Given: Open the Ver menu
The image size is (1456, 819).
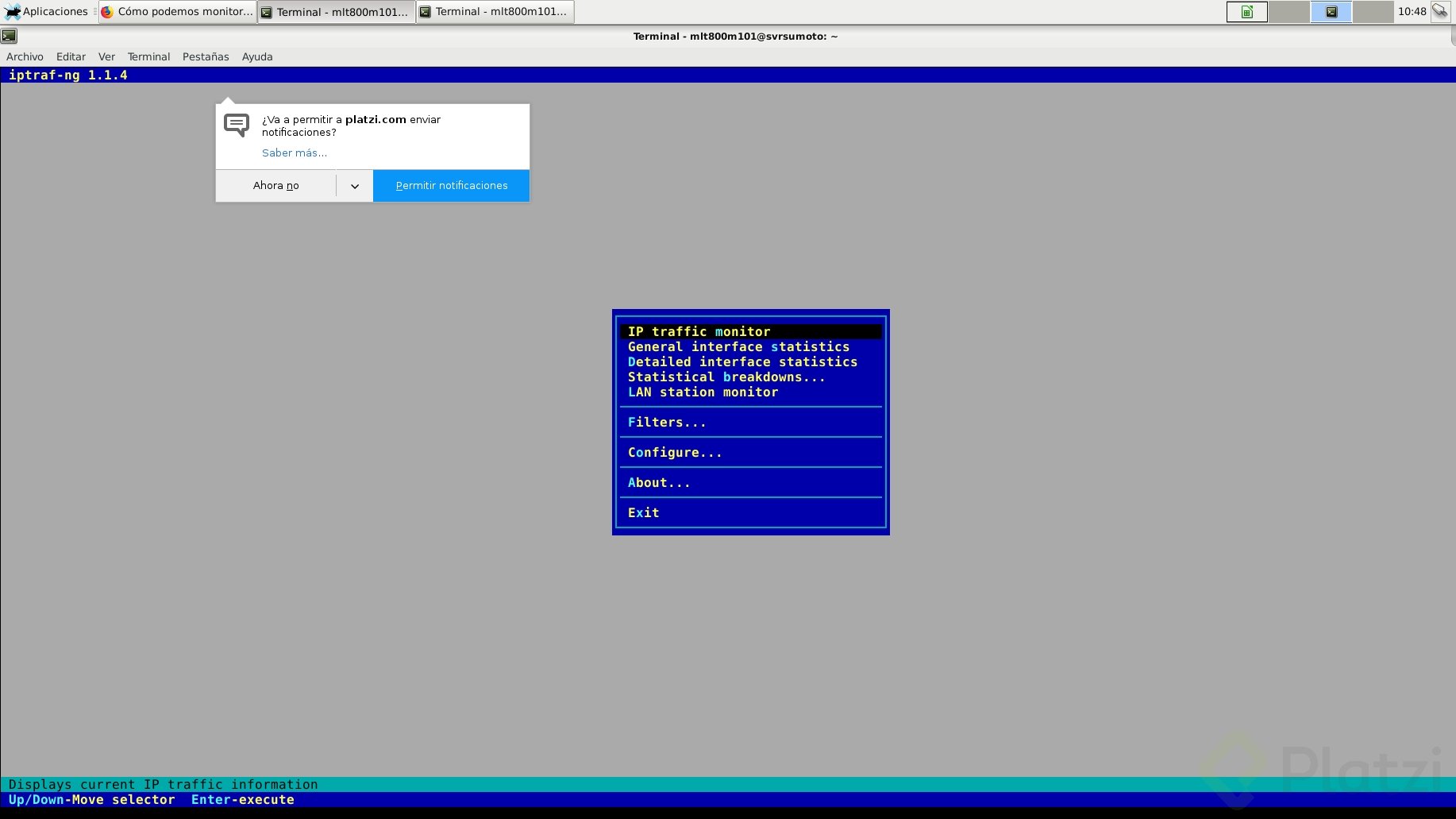Looking at the screenshot, I should (106, 57).
